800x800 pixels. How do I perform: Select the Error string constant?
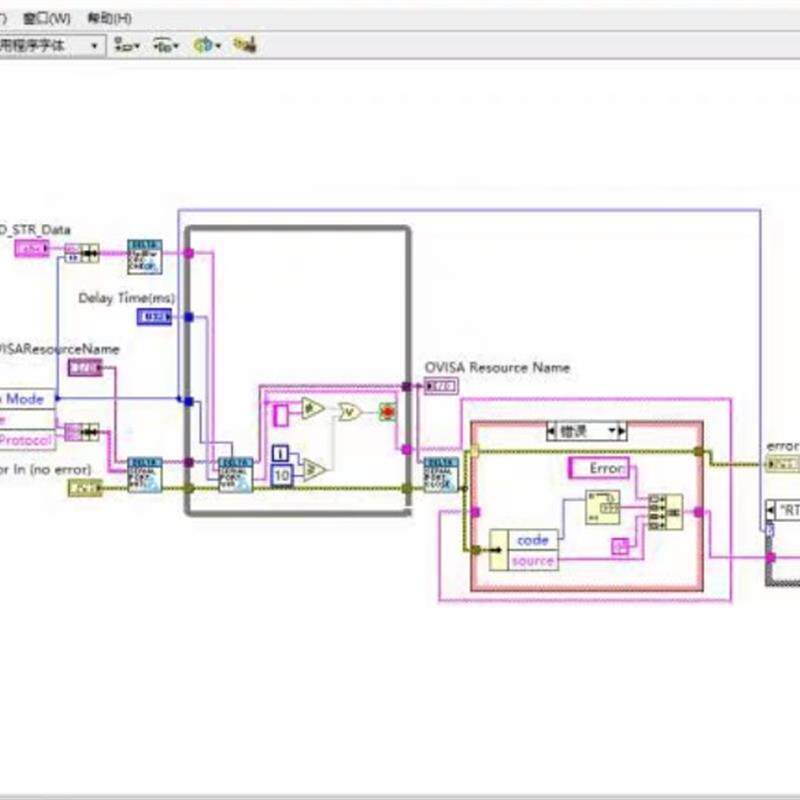click(599, 468)
